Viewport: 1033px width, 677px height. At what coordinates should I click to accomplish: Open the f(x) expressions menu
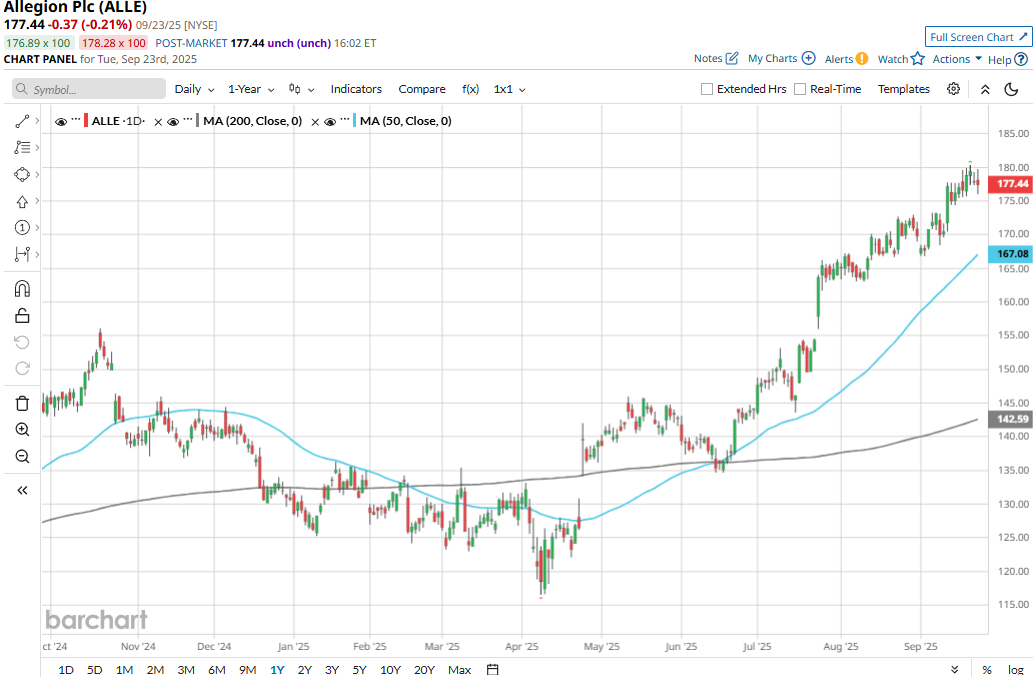pyautogui.click(x=470, y=89)
